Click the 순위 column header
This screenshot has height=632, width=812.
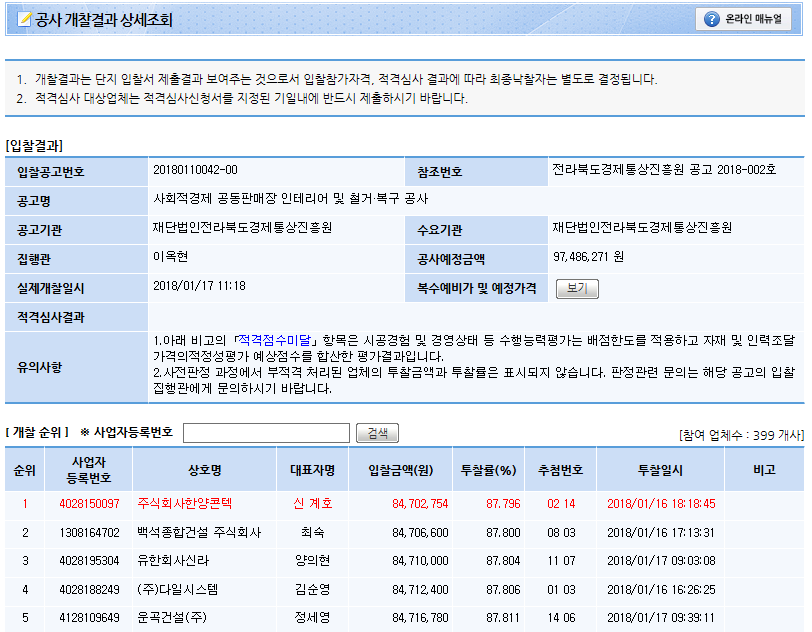coord(24,469)
